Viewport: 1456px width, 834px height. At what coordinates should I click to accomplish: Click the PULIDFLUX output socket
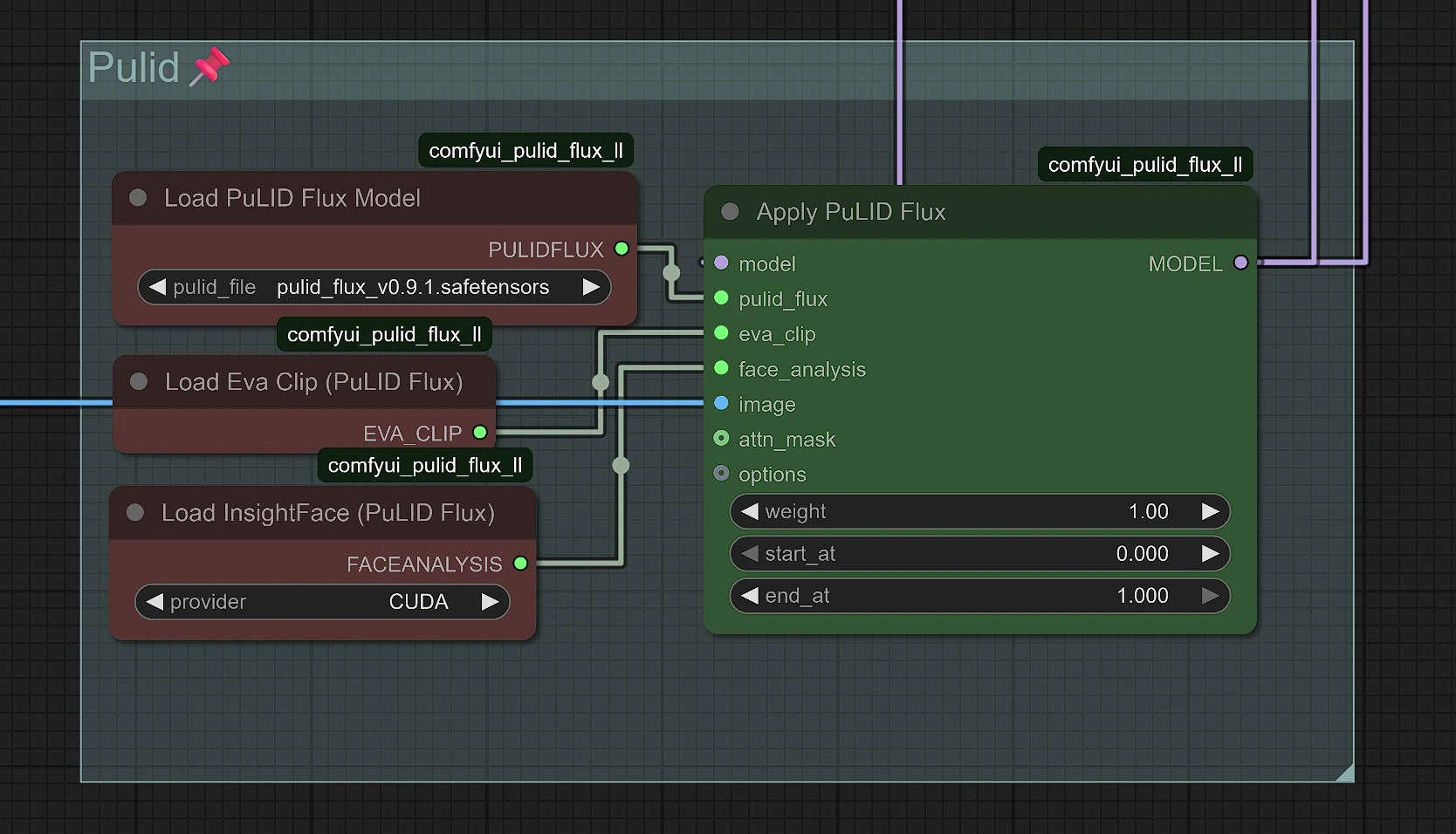(x=622, y=249)
